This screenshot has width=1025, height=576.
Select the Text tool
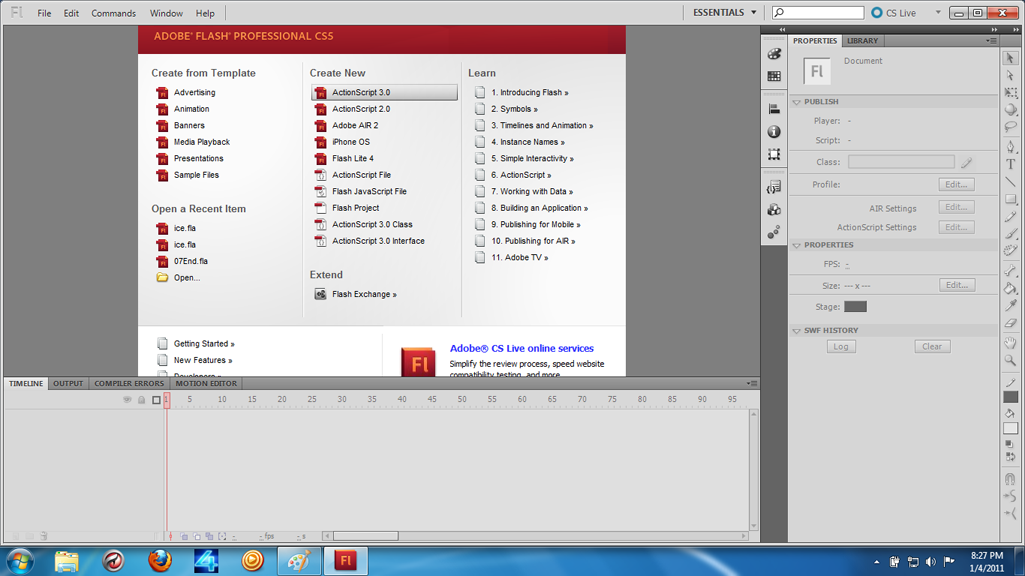[x=1011, y=164]
